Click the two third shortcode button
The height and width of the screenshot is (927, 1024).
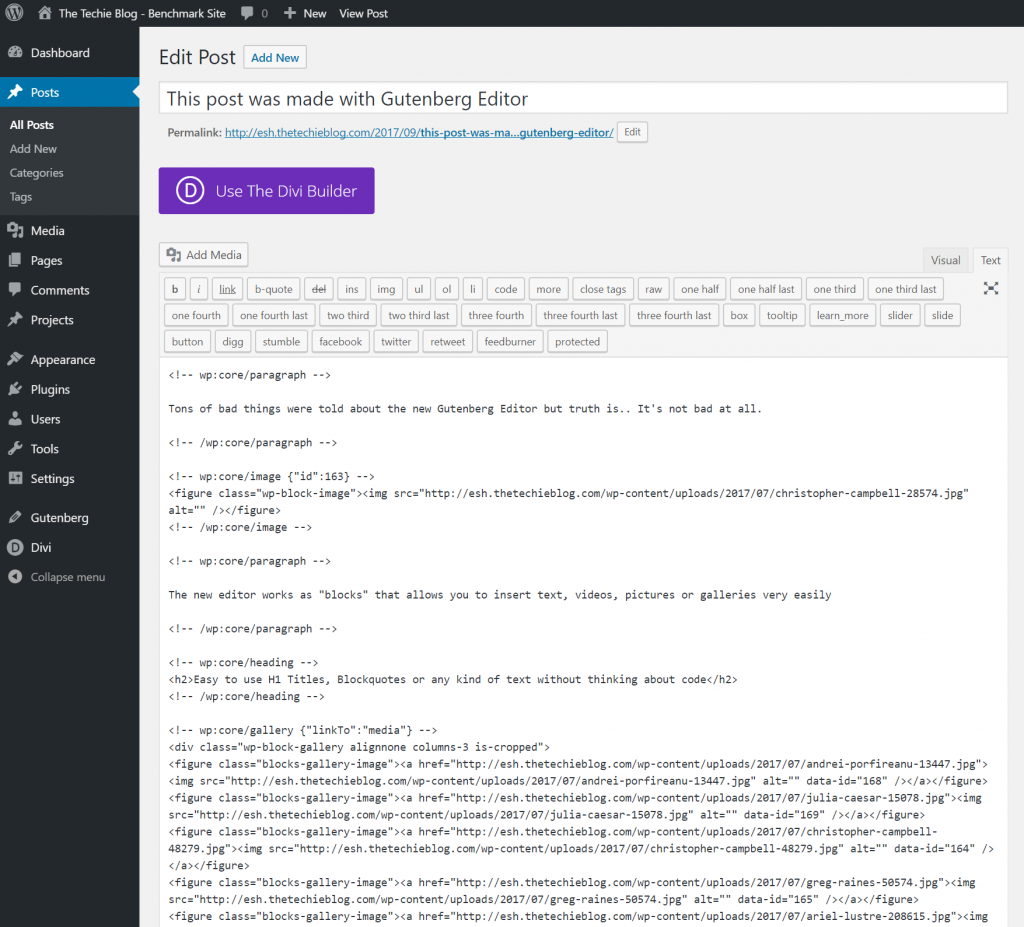(347, 315)
